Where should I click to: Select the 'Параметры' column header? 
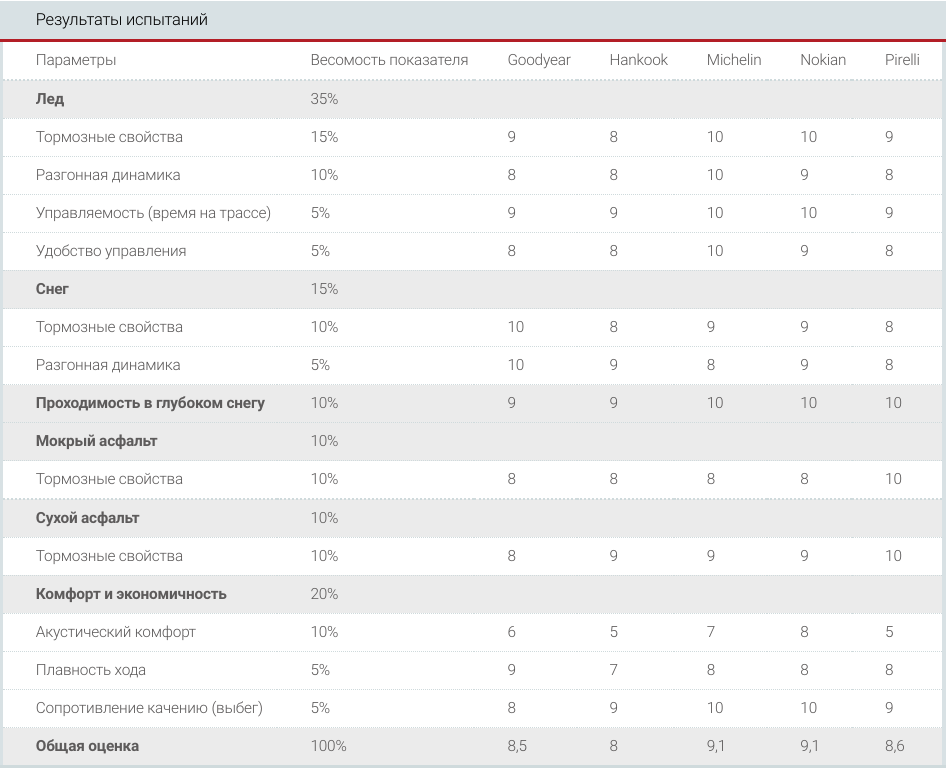coord(75,60)
